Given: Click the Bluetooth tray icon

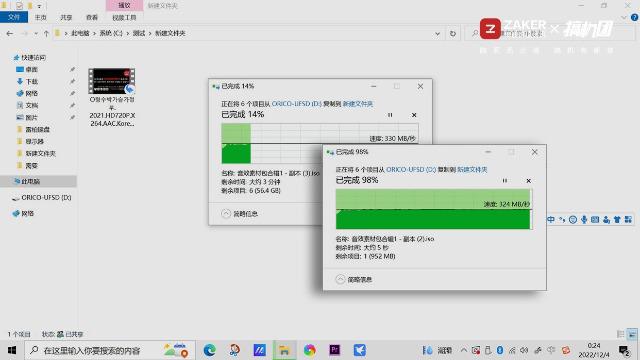Looking at the screenshot, I should [x=500, y=350].
